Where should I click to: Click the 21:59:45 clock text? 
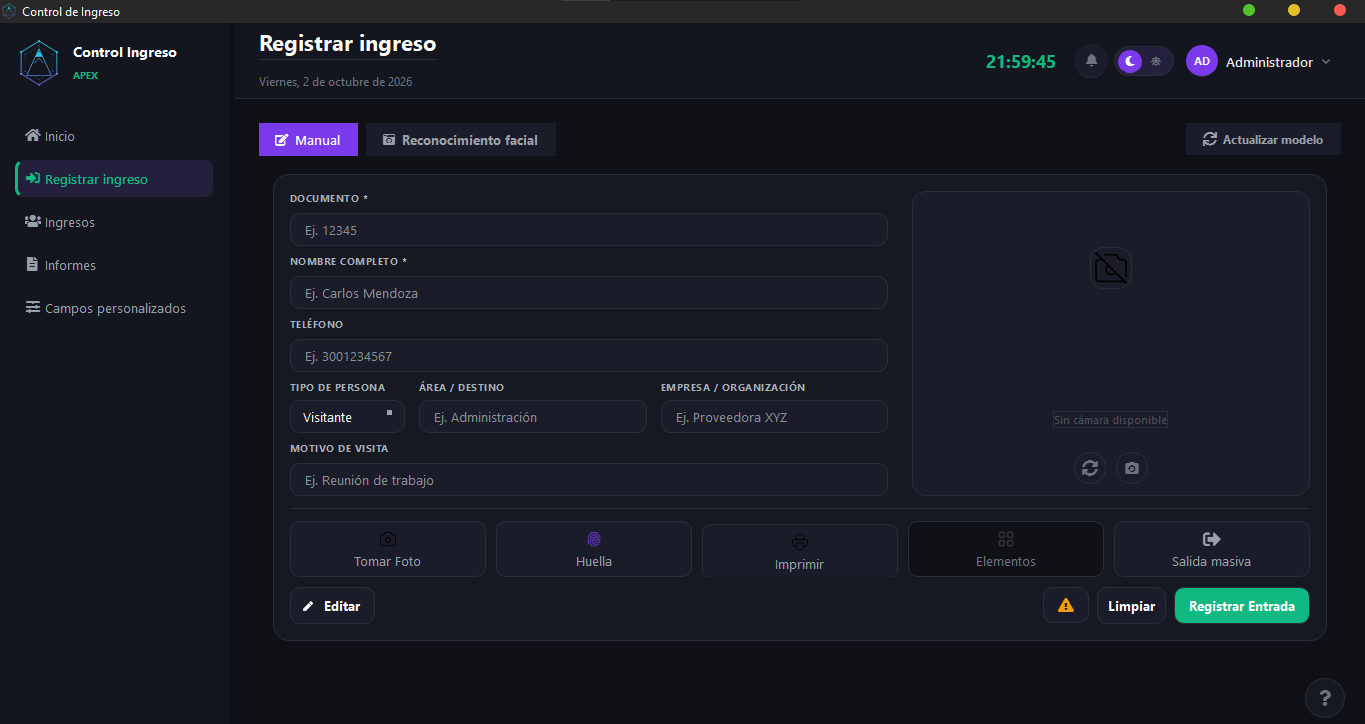1021,62
